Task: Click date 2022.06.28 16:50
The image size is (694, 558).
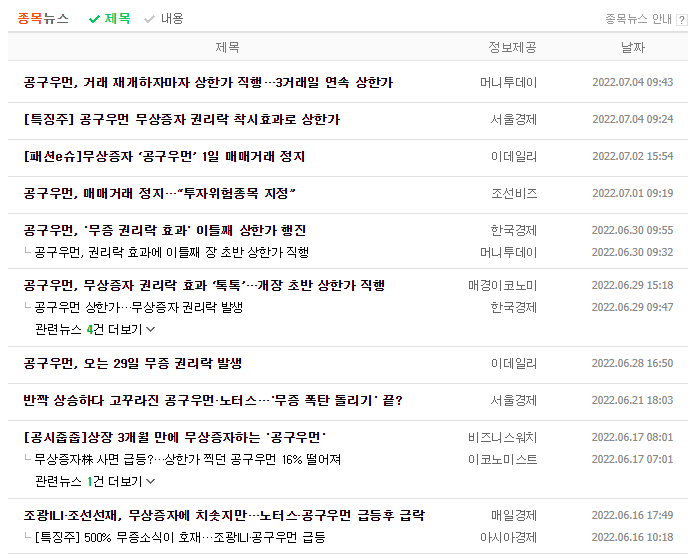Action: click(633, 363)
